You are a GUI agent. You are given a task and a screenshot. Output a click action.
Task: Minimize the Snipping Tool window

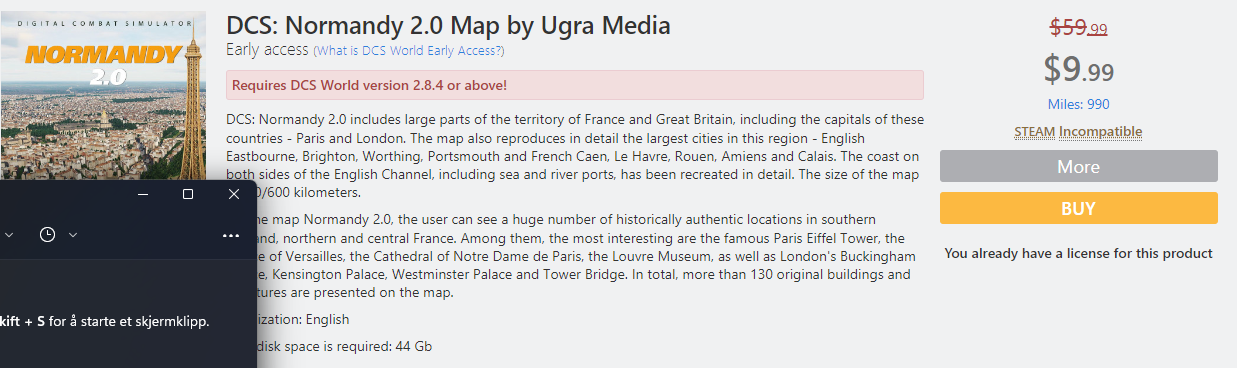(x=143, y=194)
